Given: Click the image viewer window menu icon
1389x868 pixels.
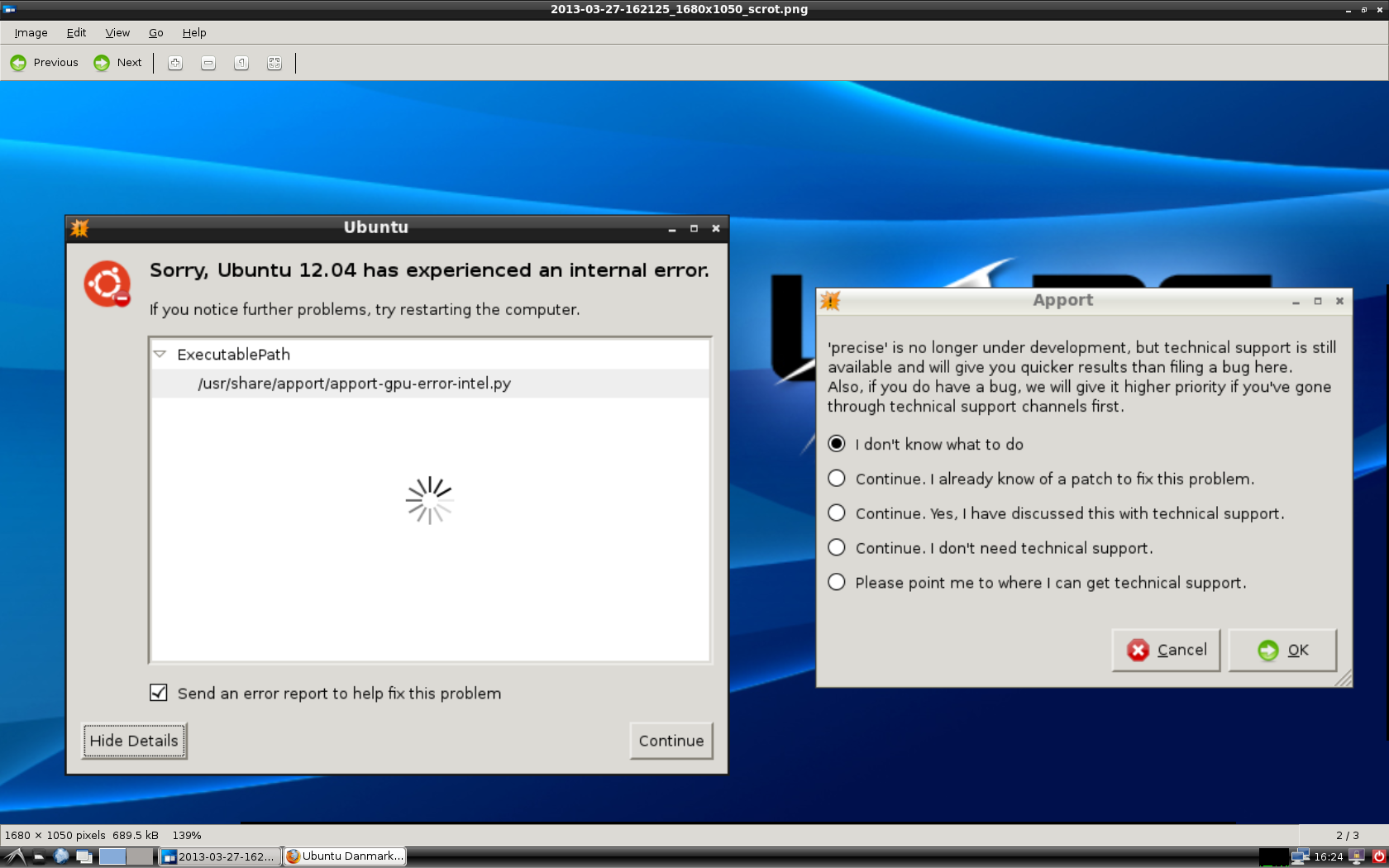Looking at the screenshot, I should pyautogui.click(x=9, y=9).
